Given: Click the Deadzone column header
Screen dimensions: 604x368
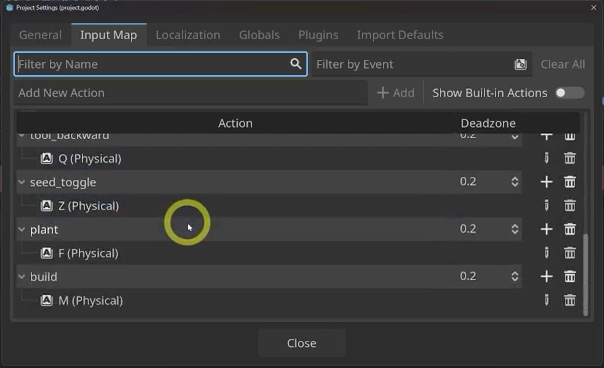Looking at the screenshot, I should click(x=488, y=123).
